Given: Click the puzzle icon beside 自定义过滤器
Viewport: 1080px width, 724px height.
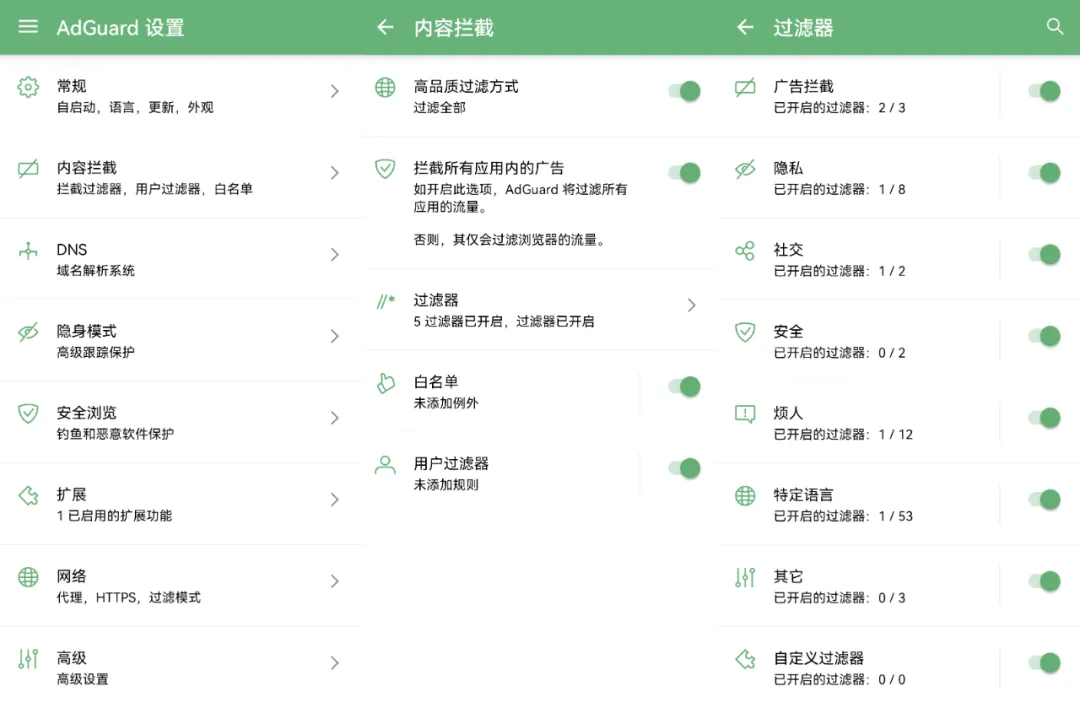Looking at the screenshot, I should click(x=745, y=659).
